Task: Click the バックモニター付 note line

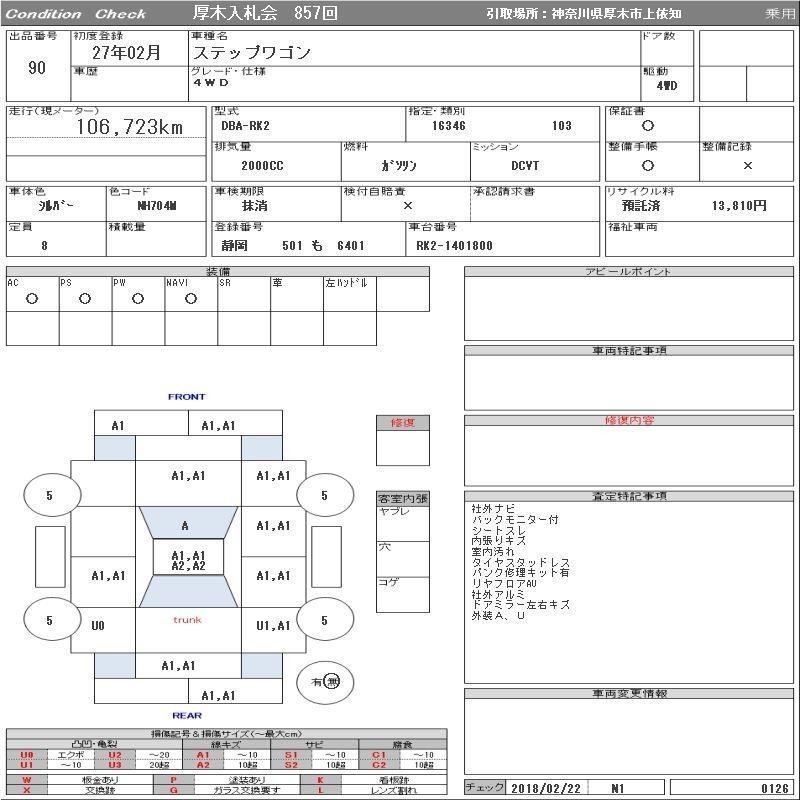Action: (x=515, y=519)
